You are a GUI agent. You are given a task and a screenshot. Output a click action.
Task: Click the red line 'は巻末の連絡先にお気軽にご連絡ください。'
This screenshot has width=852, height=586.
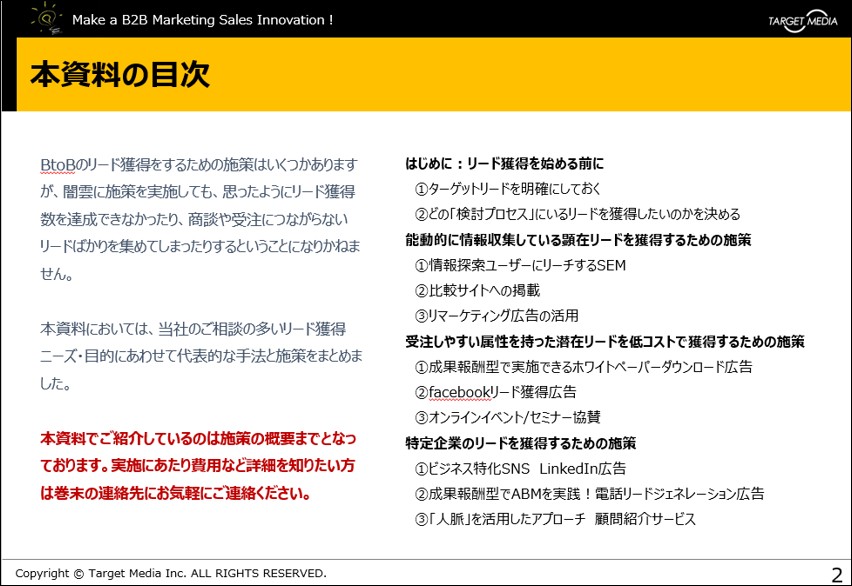176,493
